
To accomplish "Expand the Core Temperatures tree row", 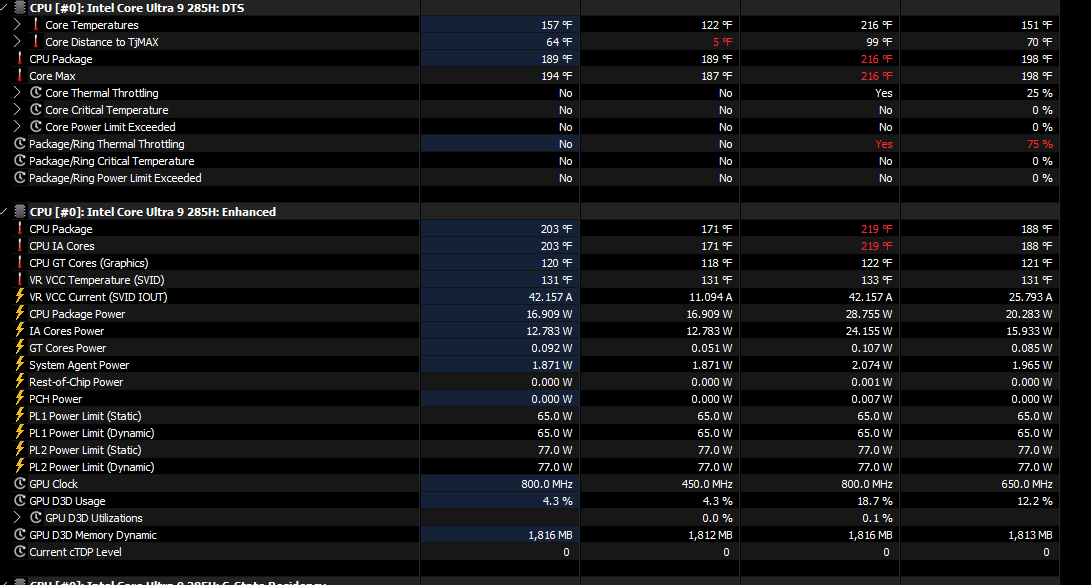I will 17,25.
